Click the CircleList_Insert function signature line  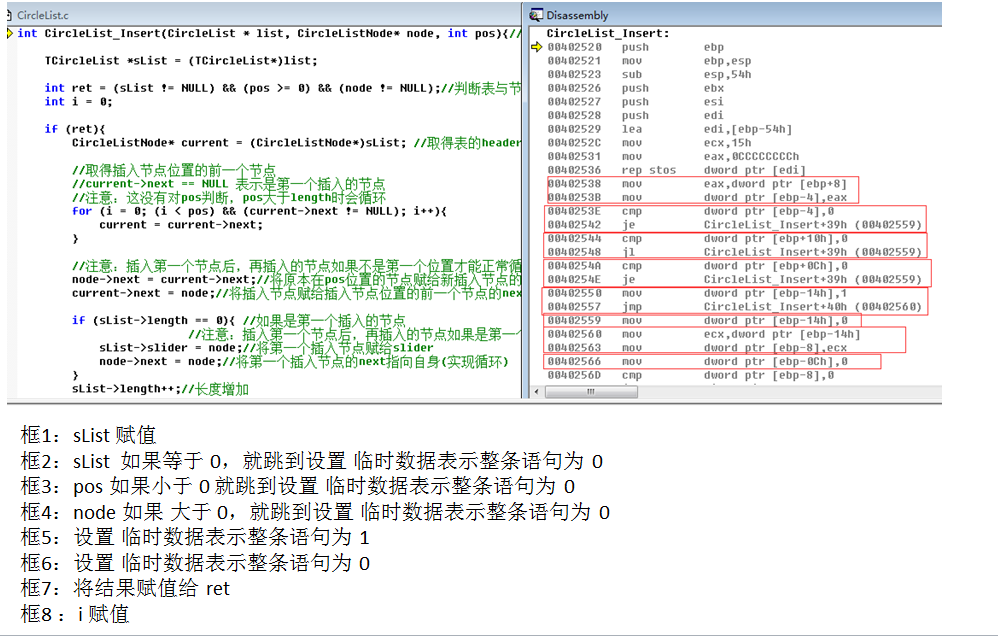click(x=269, y=33)
